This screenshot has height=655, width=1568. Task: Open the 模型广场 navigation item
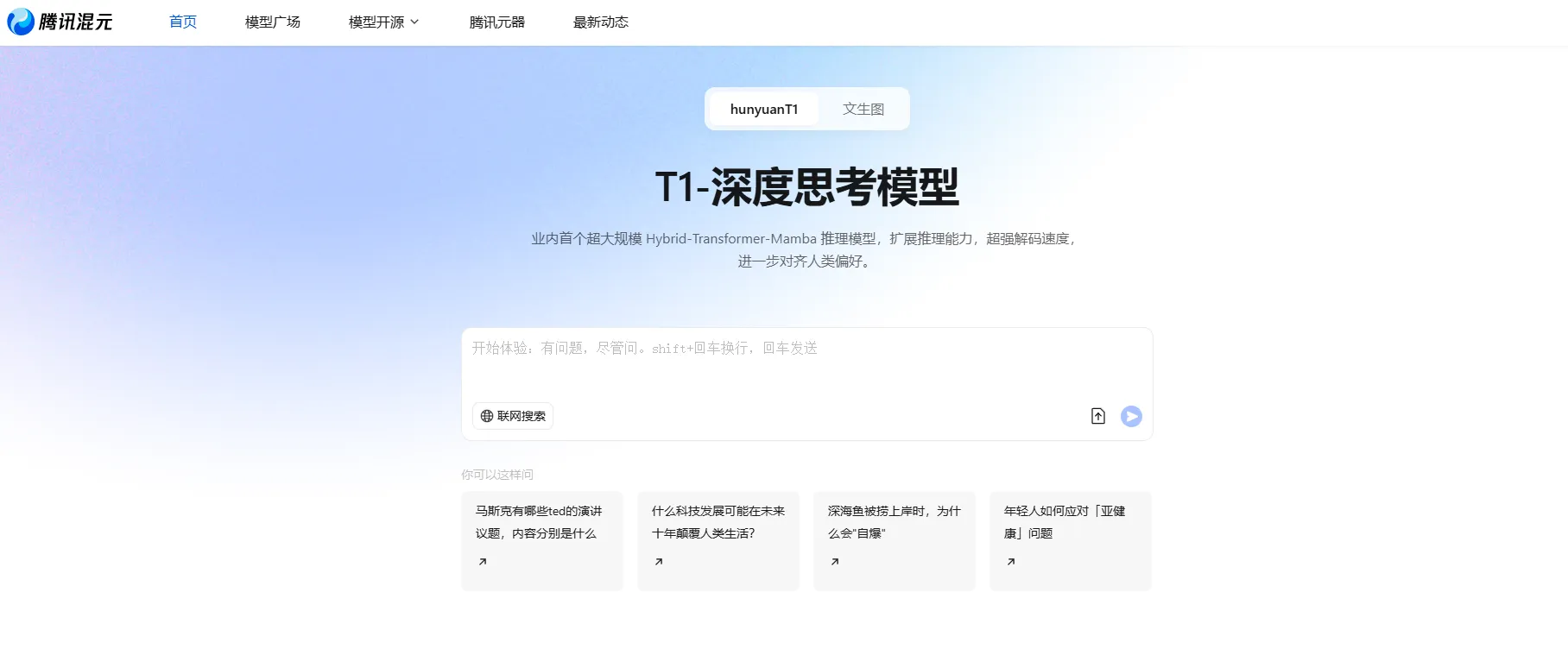click(x=273, y=22)
